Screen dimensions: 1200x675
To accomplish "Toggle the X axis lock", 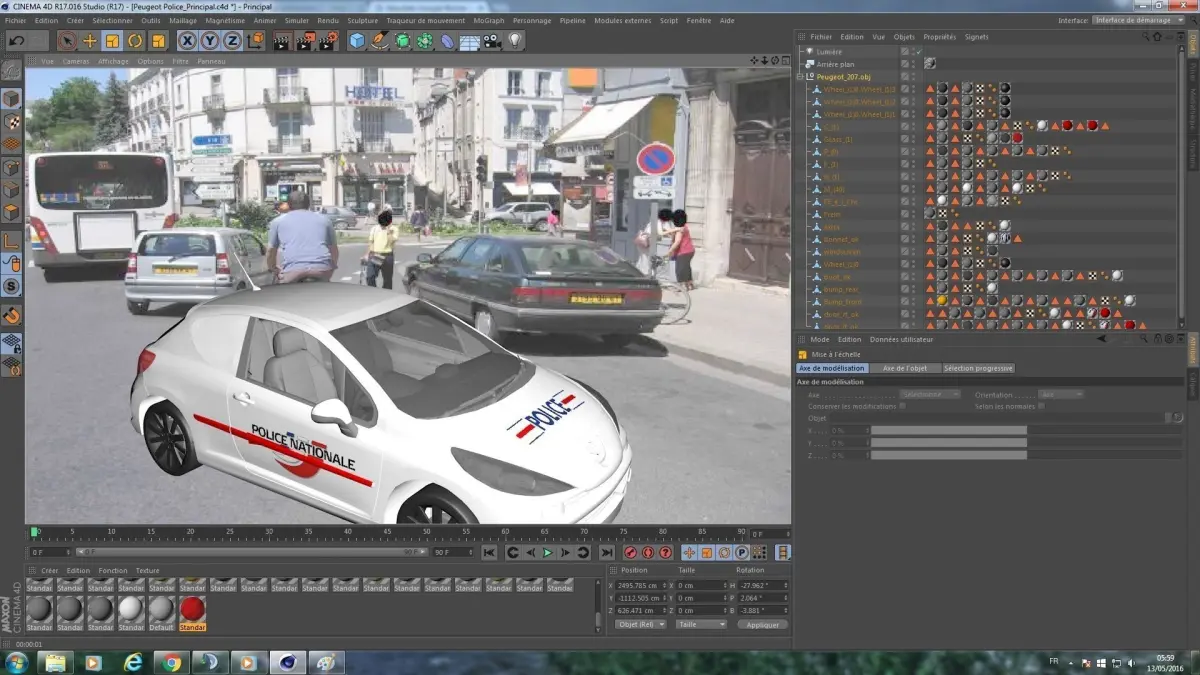I will point(187,41).
